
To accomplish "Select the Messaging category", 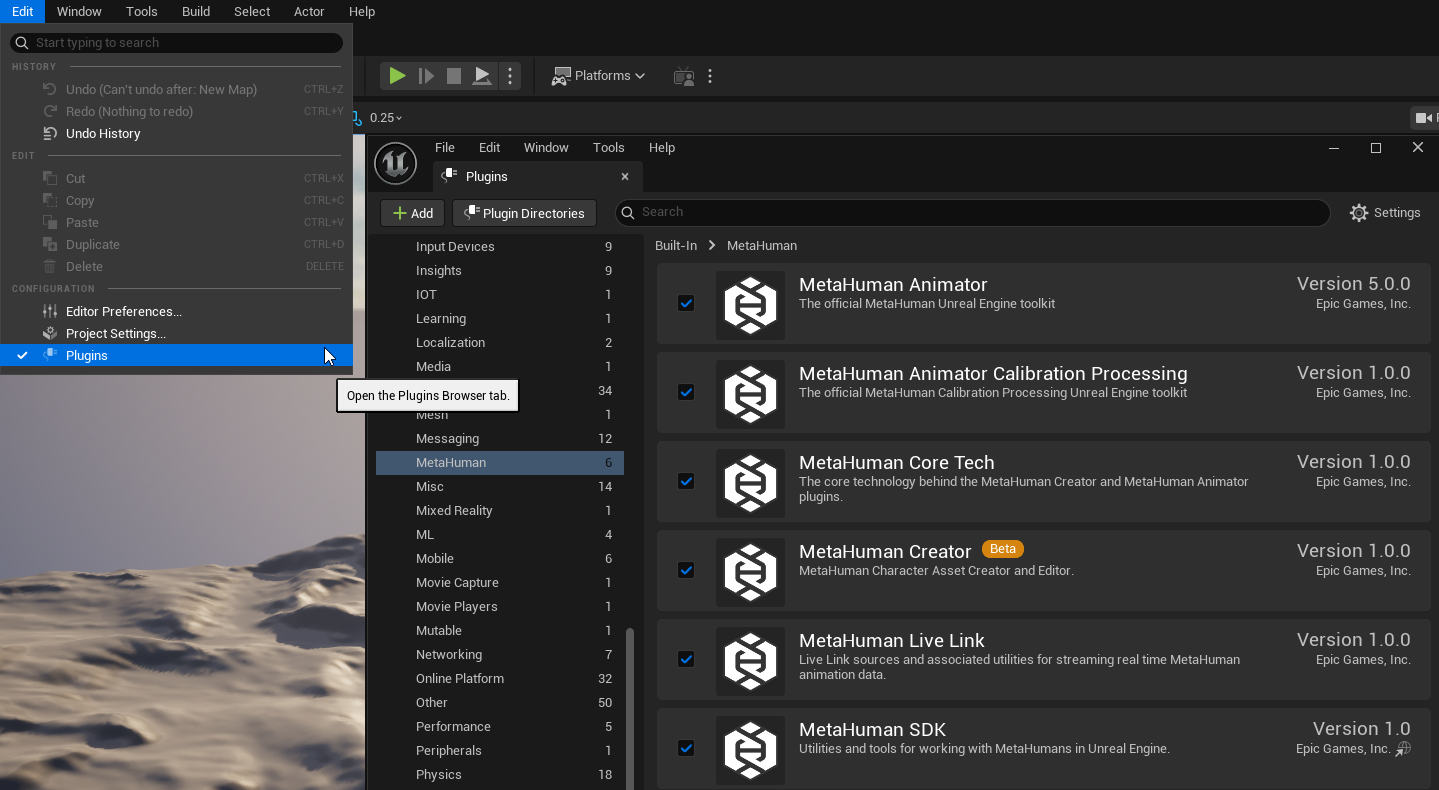I will [500, 439].
